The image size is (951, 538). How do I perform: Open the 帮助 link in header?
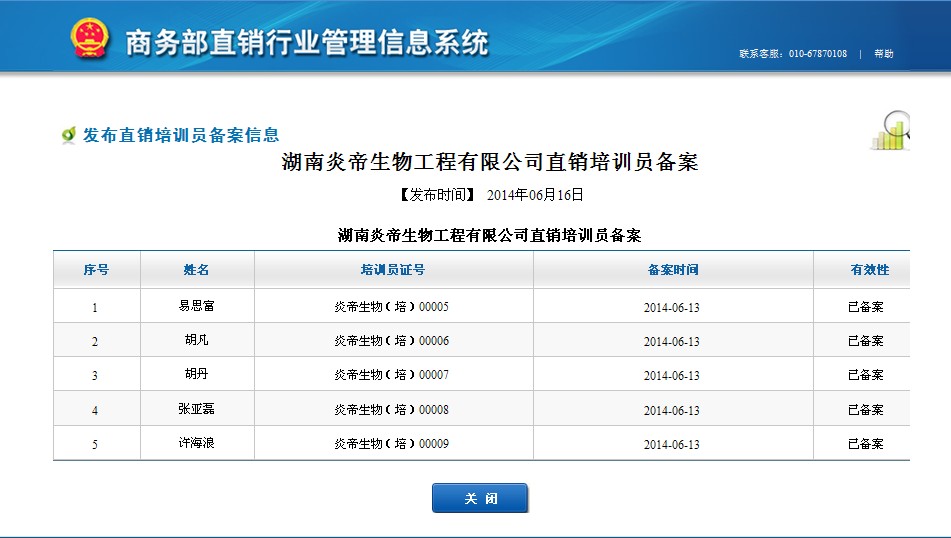(x=883, y=54)
